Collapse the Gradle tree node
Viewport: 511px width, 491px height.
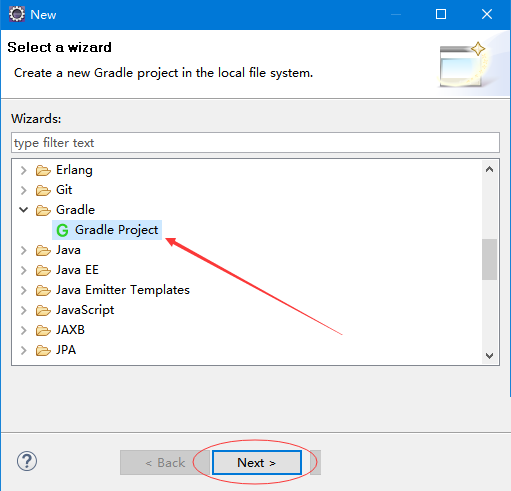tap(23, 210)
